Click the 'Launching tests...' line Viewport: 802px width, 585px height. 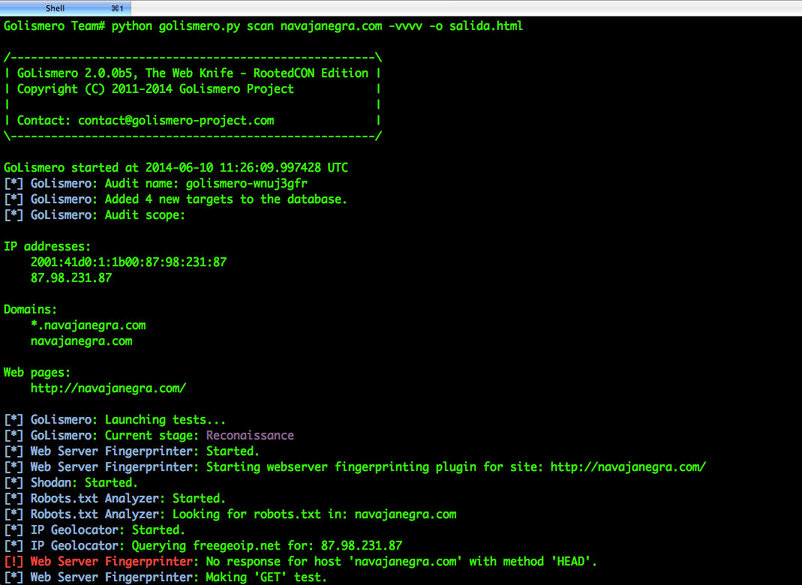(x=115, y=420)
